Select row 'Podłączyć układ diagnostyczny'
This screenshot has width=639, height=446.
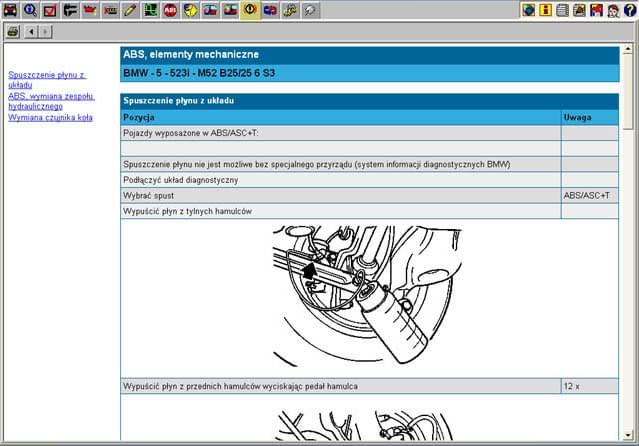coord(341,180)
